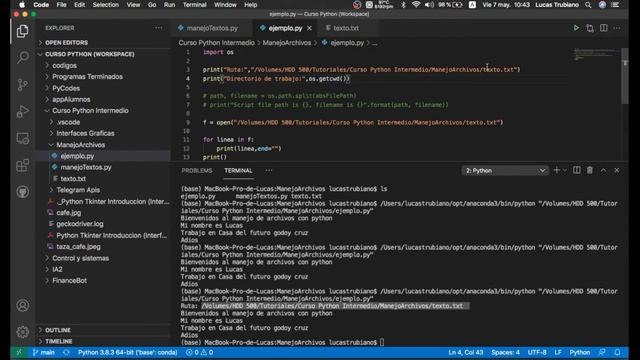Expand the Interfaces Graficas folder
The height and width of the screenshot is (360, 640).
85,133
